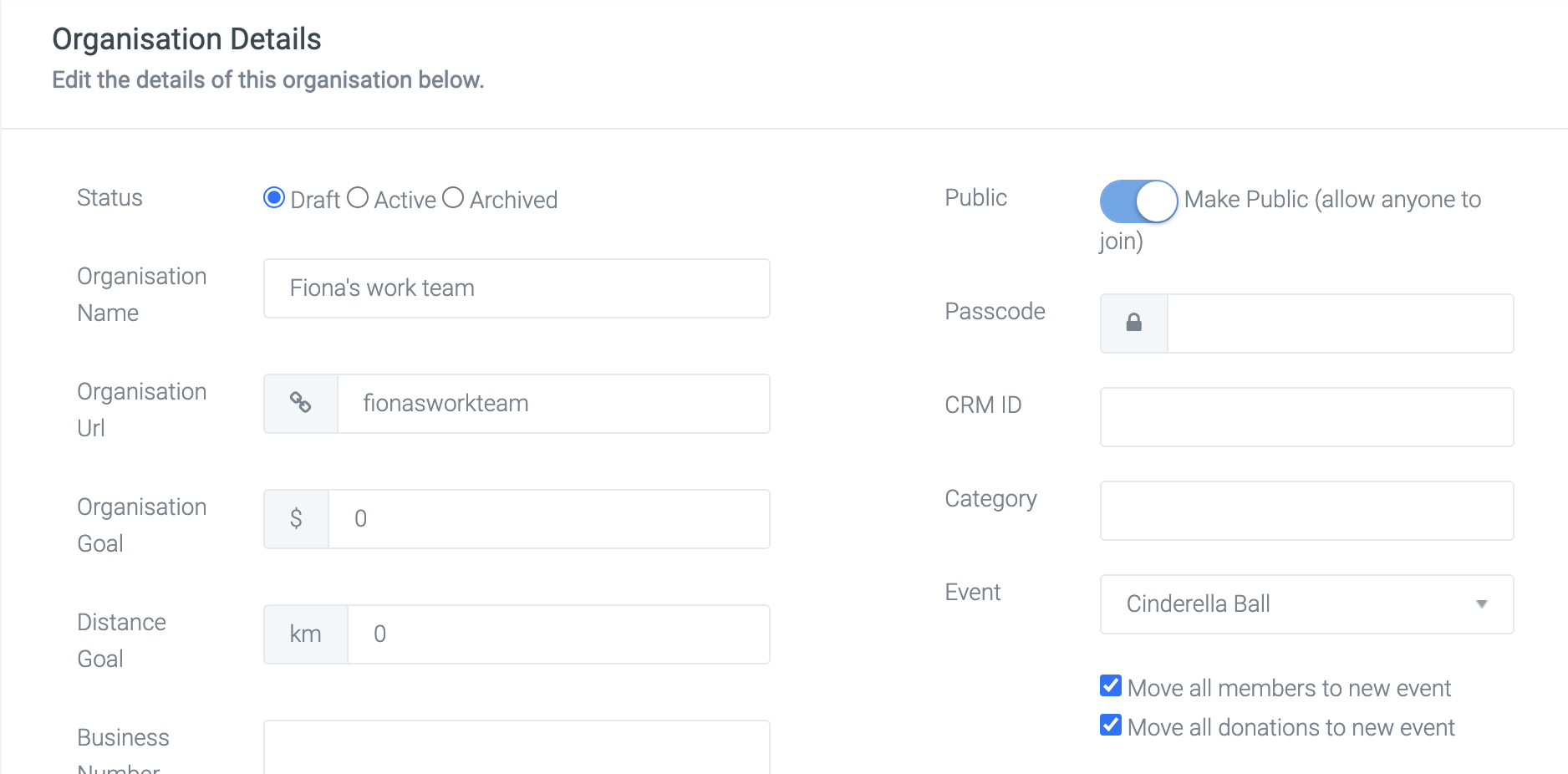Click the Category input field

point(1306,510)
